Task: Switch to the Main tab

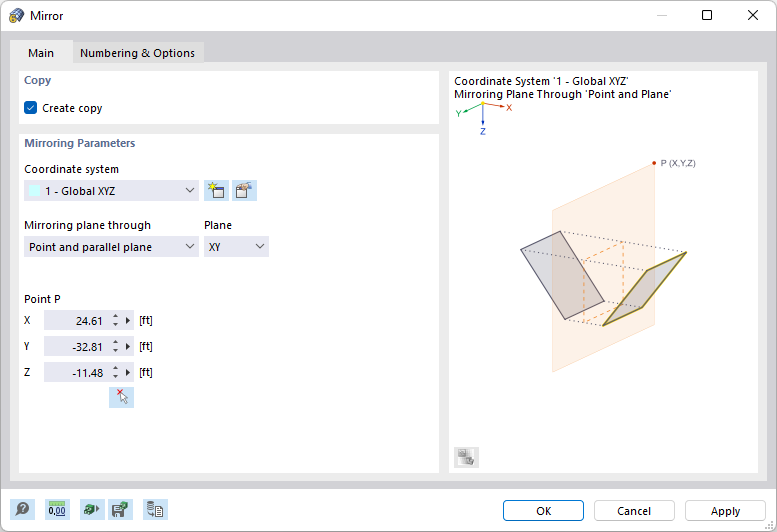Action: (x=41, y=53)
